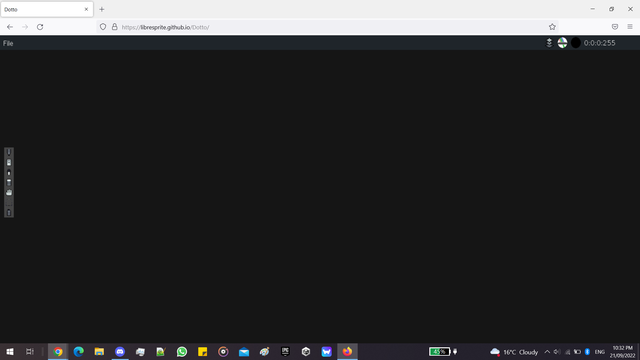The width and height of the screenshot is (640, 360).
Task: Bookmark this page with the star icon
Action: point(552,27)
